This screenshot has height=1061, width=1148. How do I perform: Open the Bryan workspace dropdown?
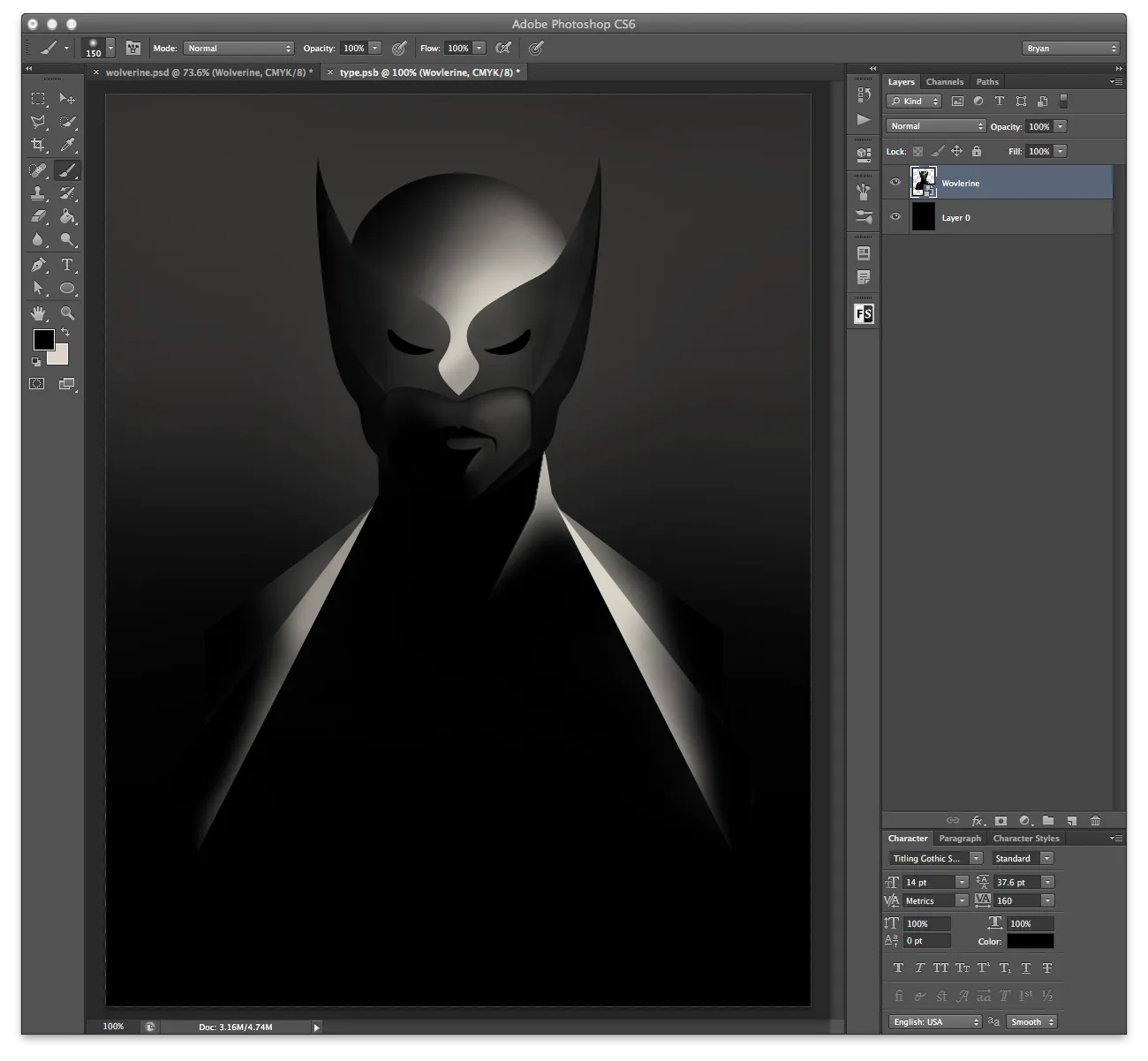pos(1071,48)
